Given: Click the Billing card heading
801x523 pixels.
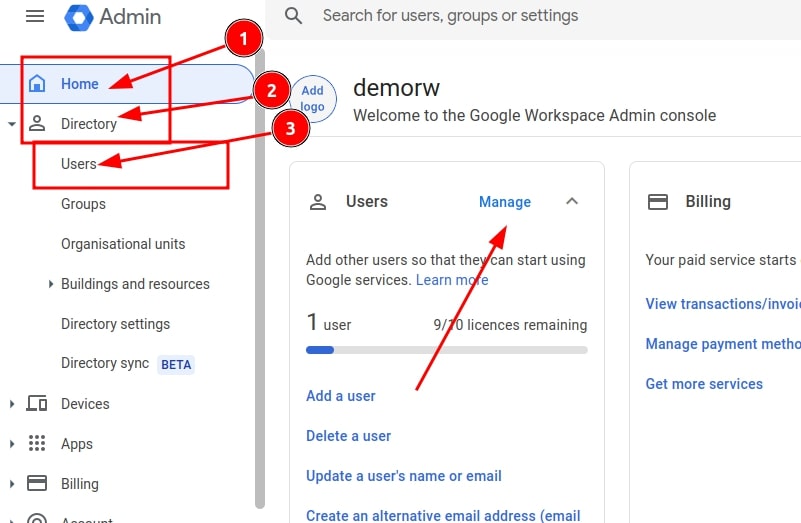Looking at the screenshot, I should 708,201.
